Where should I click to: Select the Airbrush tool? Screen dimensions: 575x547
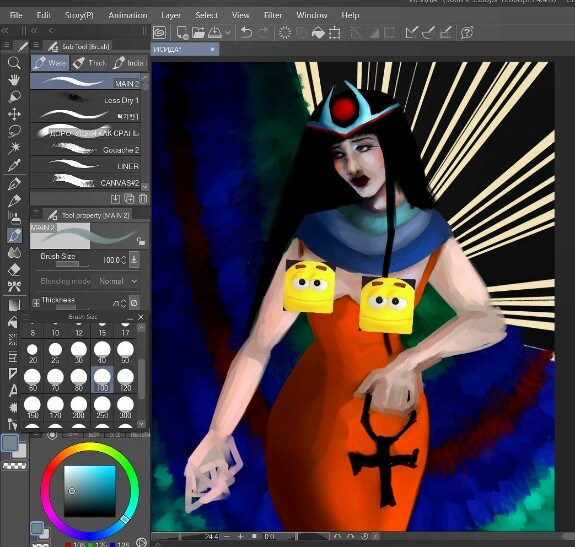[x=14, y=218]
